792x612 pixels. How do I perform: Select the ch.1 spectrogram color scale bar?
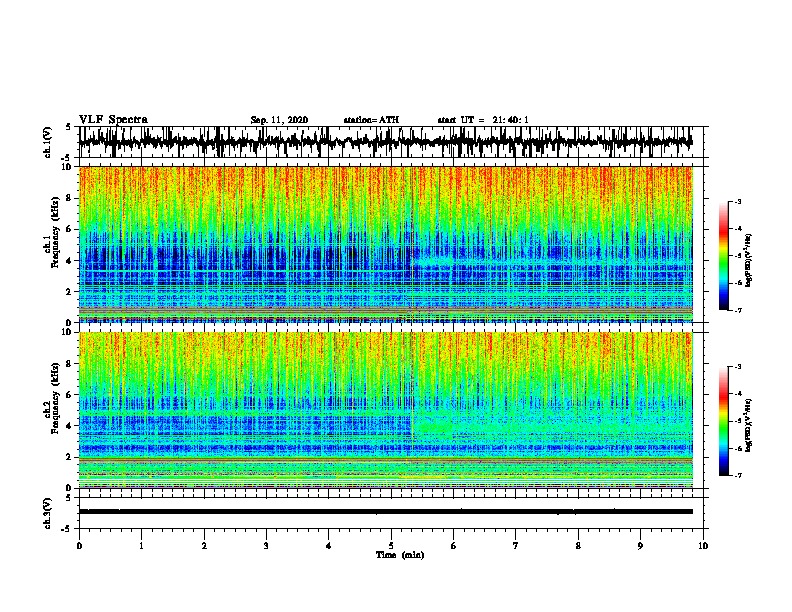tap(723, 256)
